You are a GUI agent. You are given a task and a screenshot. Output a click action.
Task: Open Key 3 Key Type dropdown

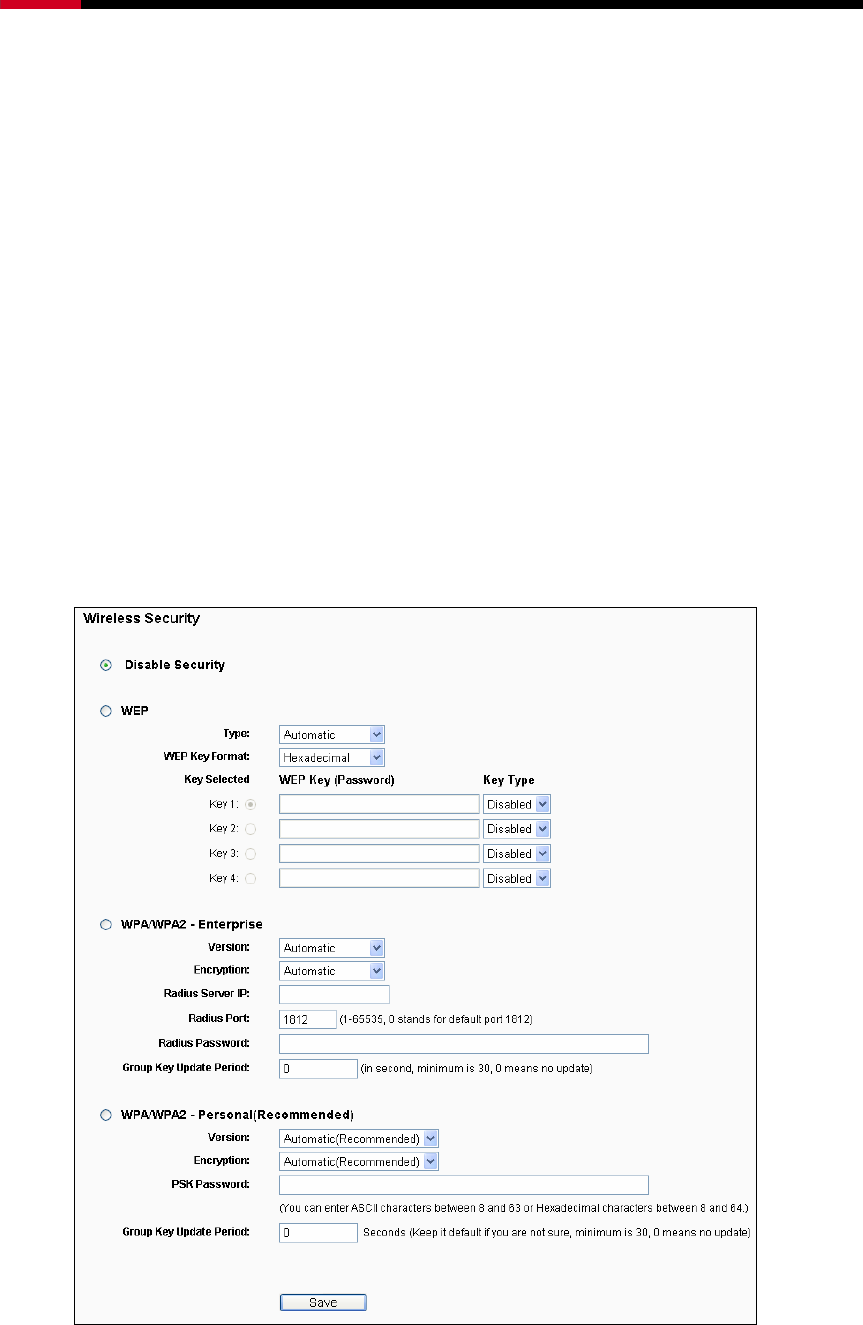pos(517,854)
